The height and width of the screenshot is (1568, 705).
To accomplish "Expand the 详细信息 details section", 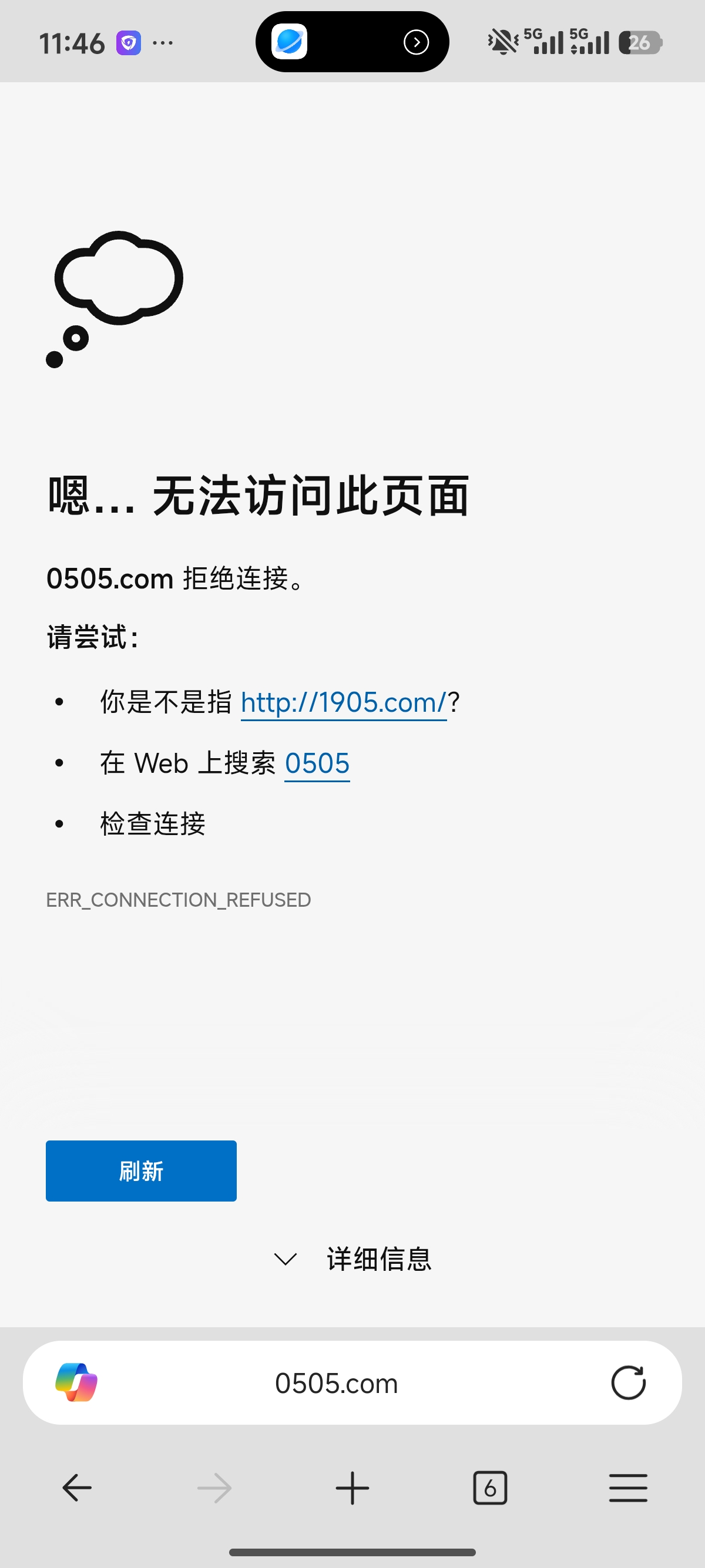I will [x=353, y=1258].
